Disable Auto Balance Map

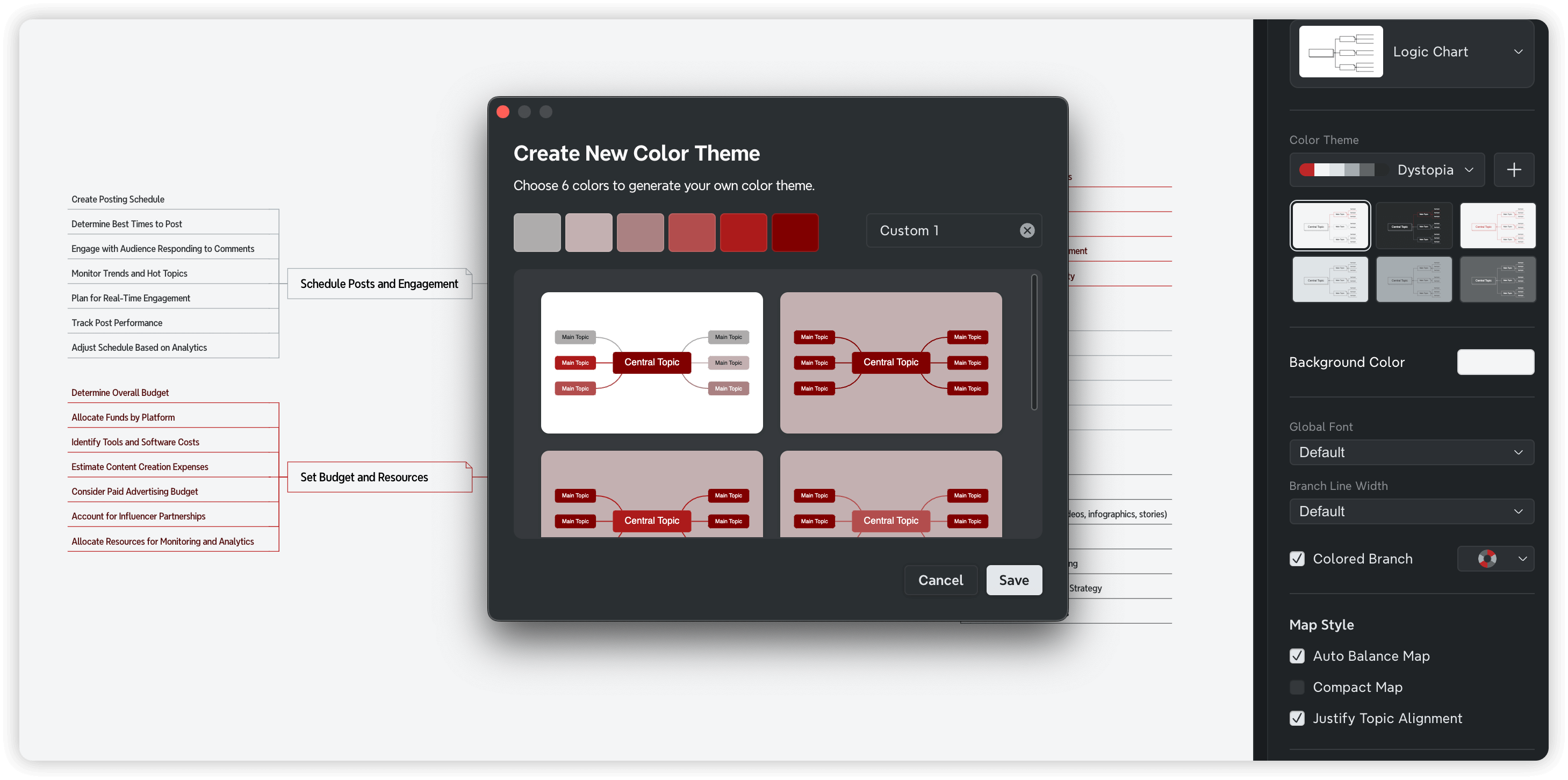(1297, 656)
